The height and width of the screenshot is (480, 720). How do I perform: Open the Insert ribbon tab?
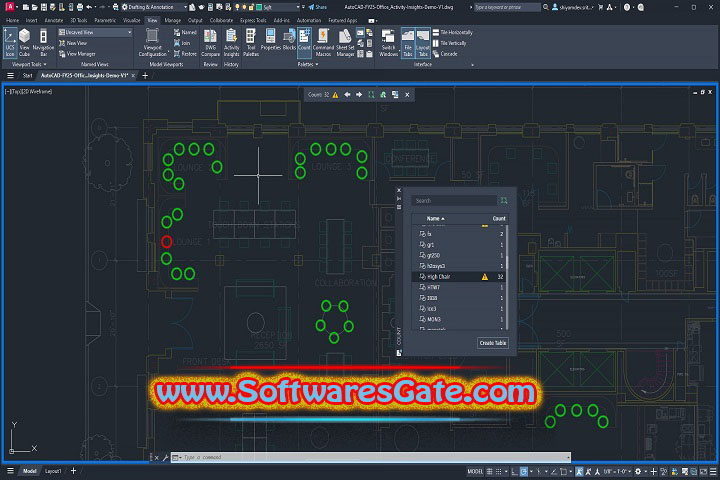click(x=32, y=20)
